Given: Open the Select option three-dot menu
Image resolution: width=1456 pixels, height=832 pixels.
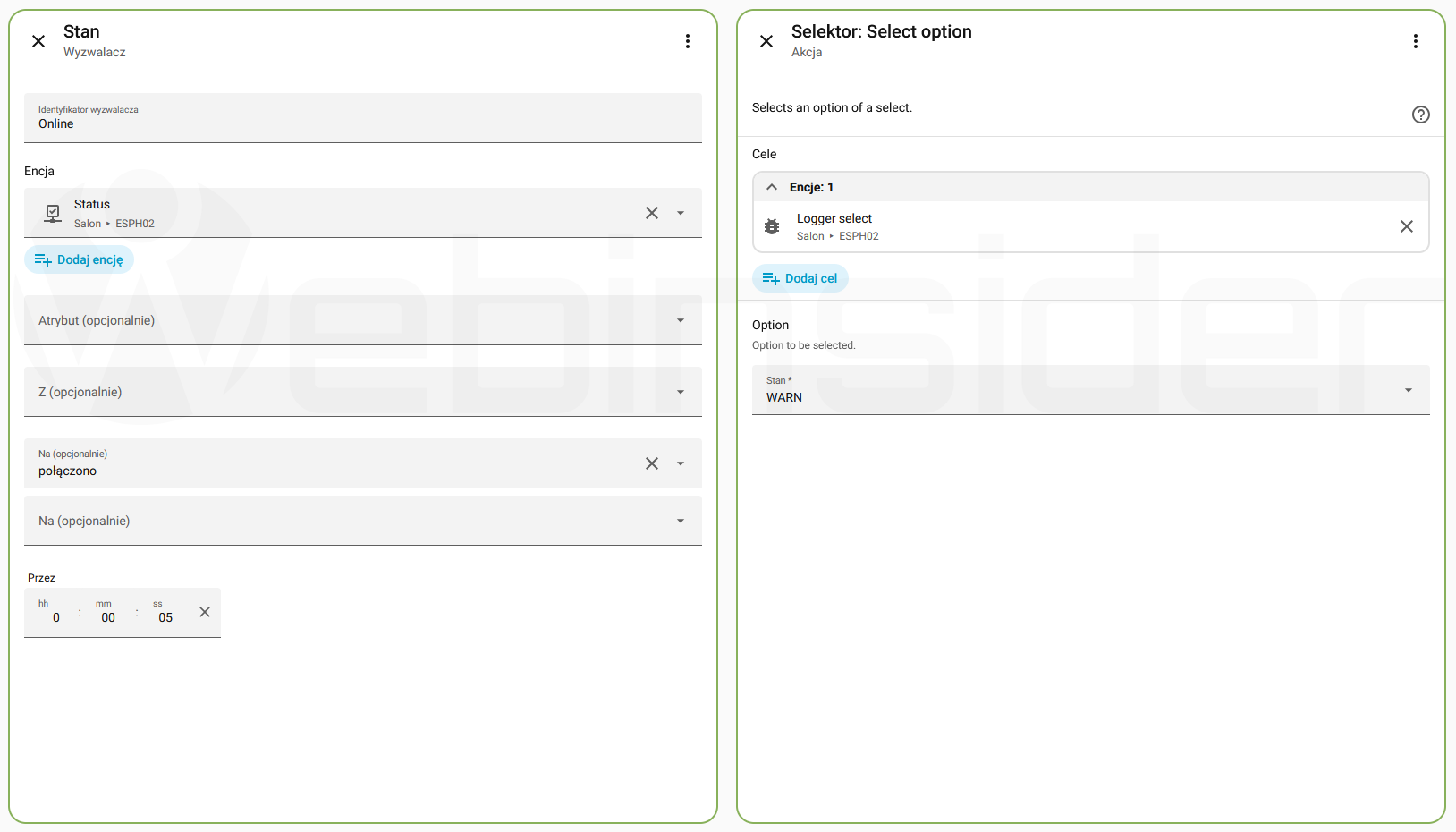Looking at the screenshot, I should click(1415, 41).
